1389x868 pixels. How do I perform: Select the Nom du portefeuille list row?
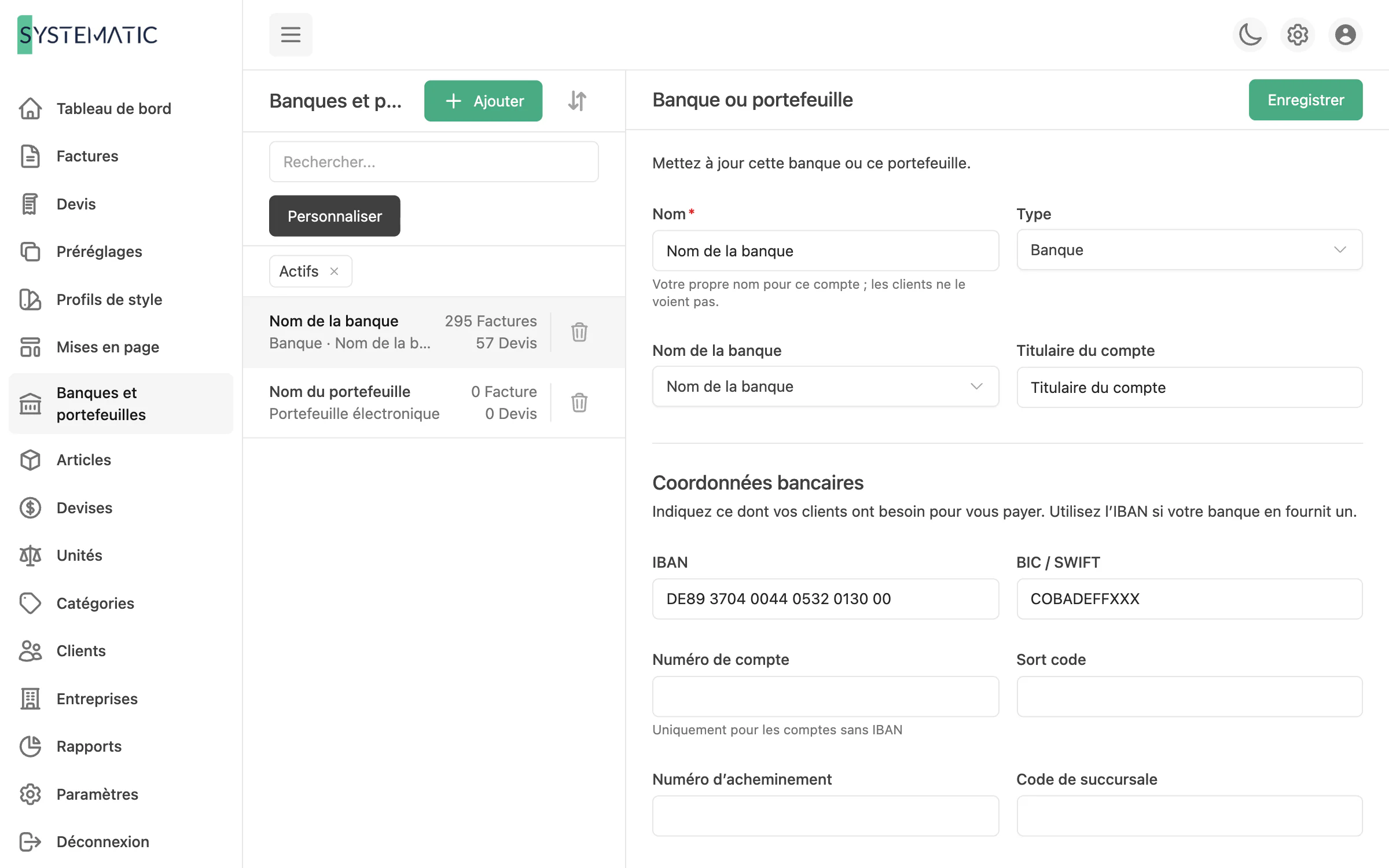click(434, 403)
